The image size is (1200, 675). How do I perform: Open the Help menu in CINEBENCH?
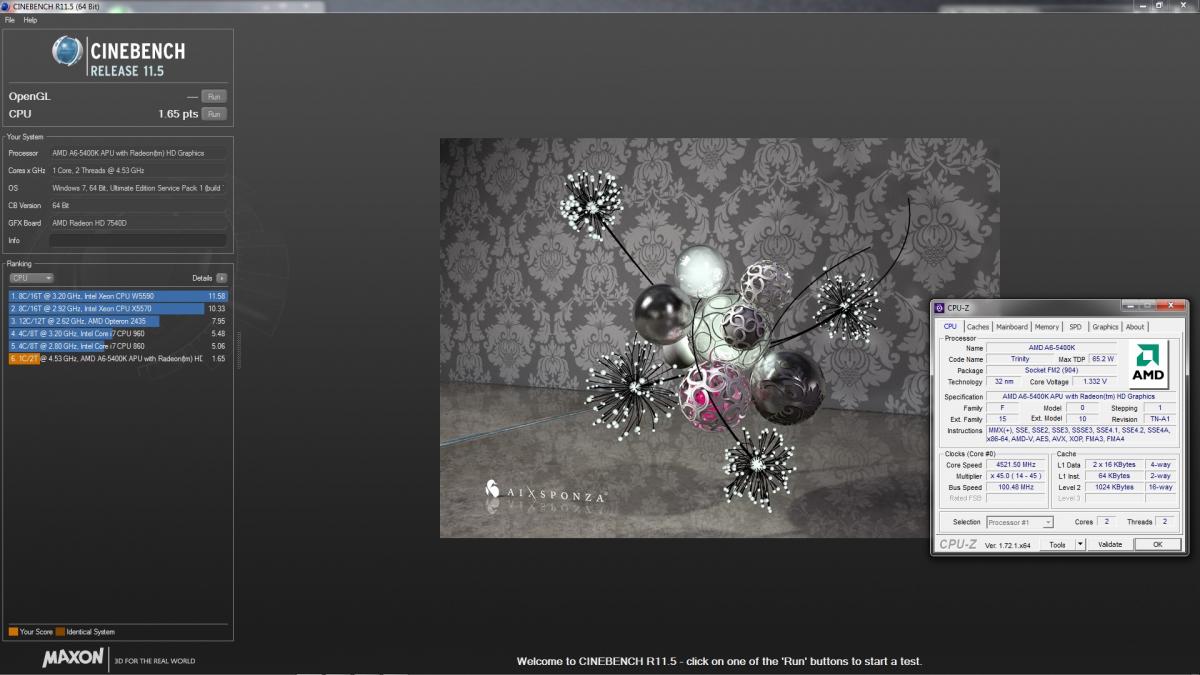30,20
